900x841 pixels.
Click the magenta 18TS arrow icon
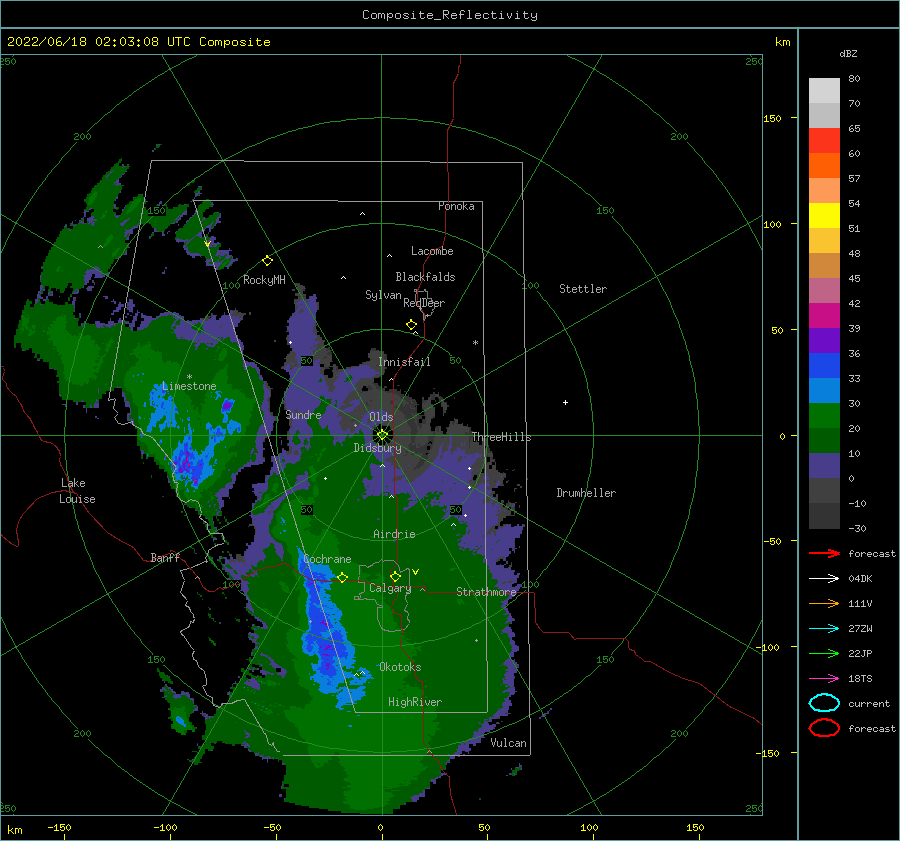[824, 679]
